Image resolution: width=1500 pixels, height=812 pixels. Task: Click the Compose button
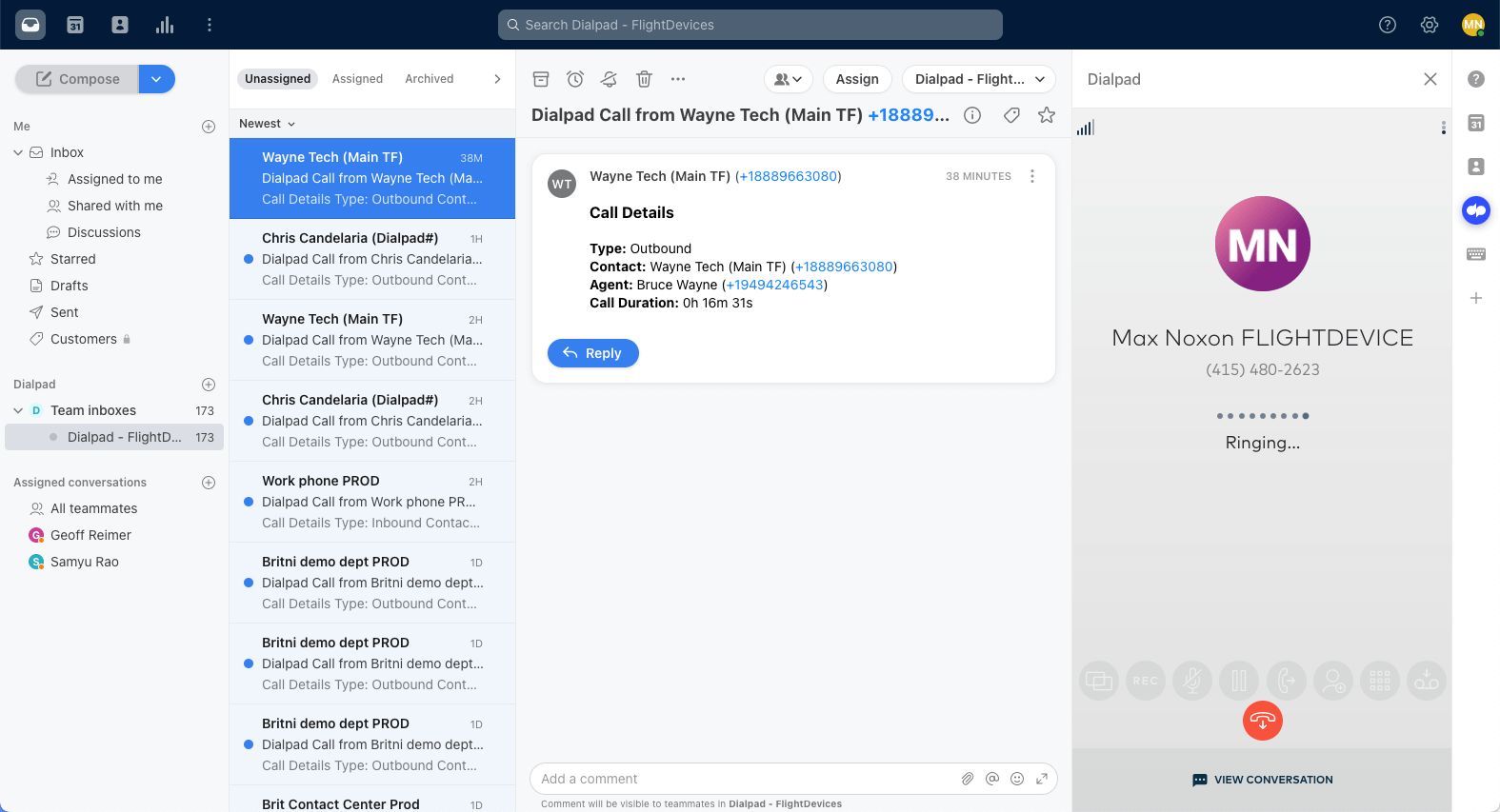tap(77, 79)
